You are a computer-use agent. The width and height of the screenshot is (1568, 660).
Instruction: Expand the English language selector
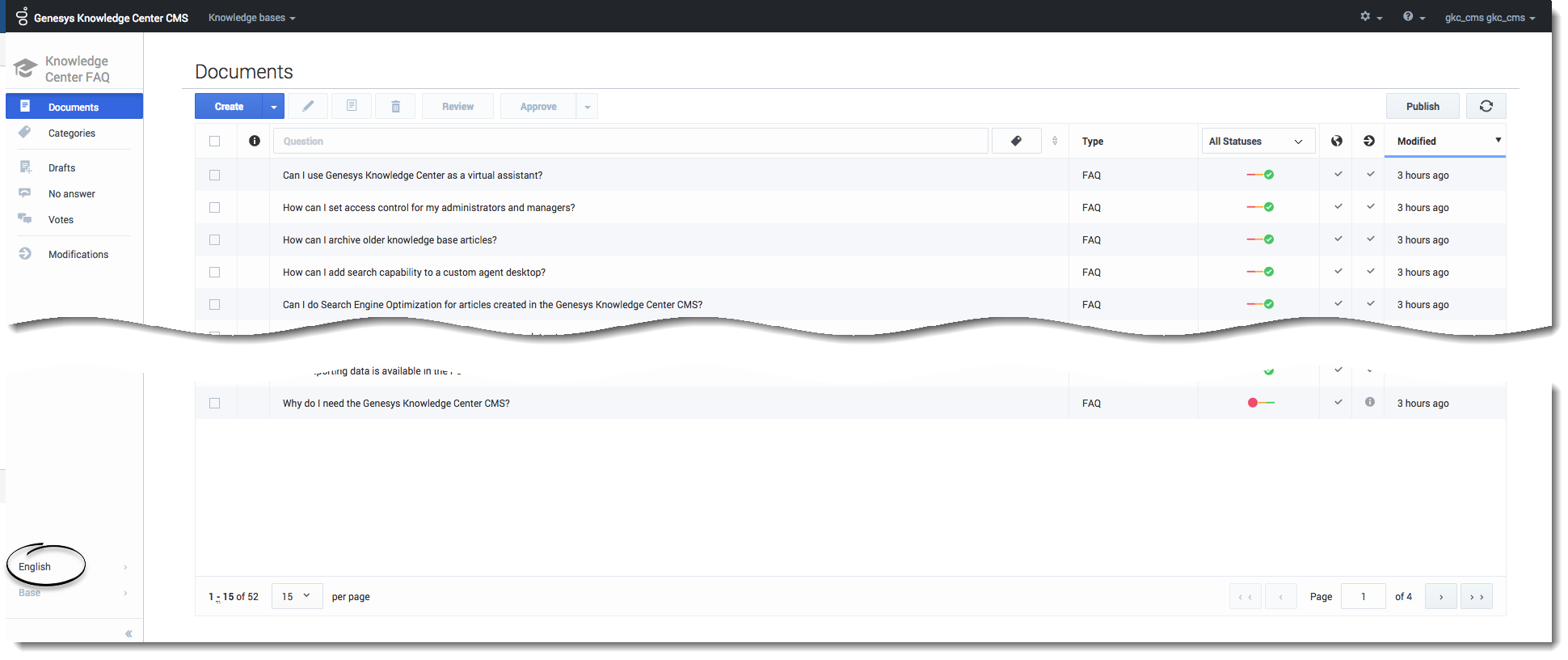[x=73, y=567]
